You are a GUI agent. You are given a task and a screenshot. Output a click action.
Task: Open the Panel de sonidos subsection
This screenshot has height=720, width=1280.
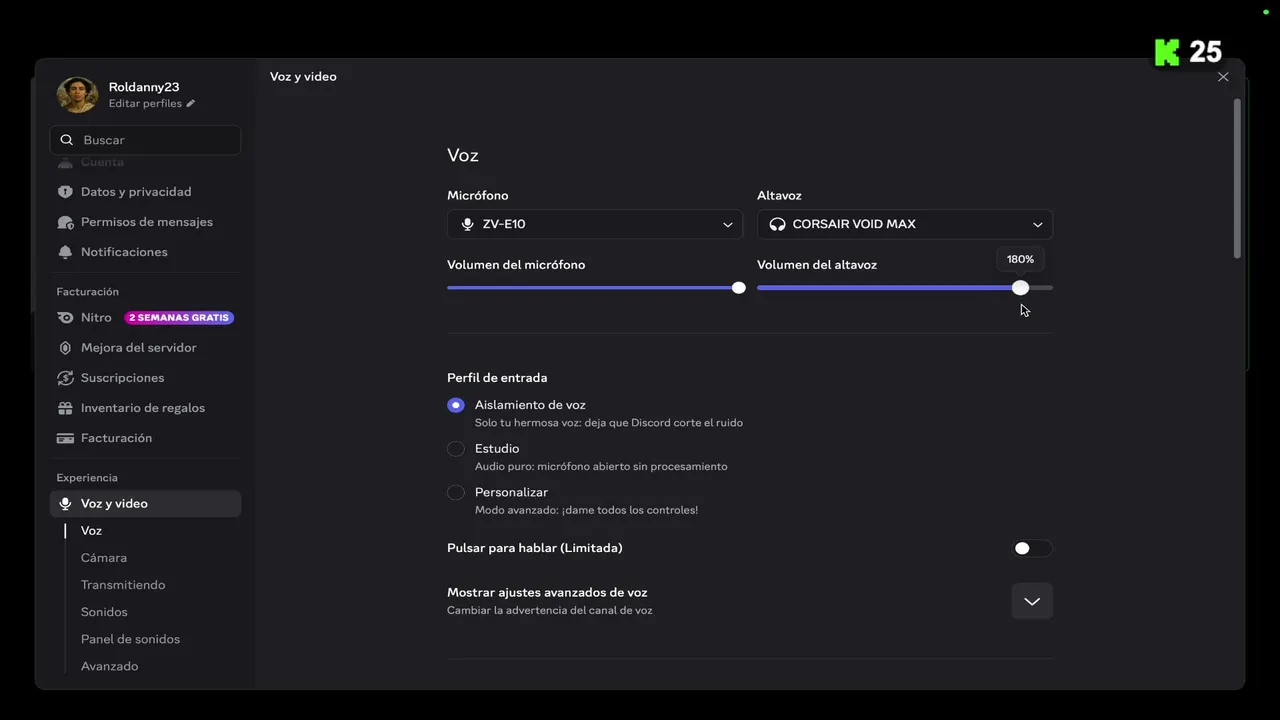[x=130, y=639]
